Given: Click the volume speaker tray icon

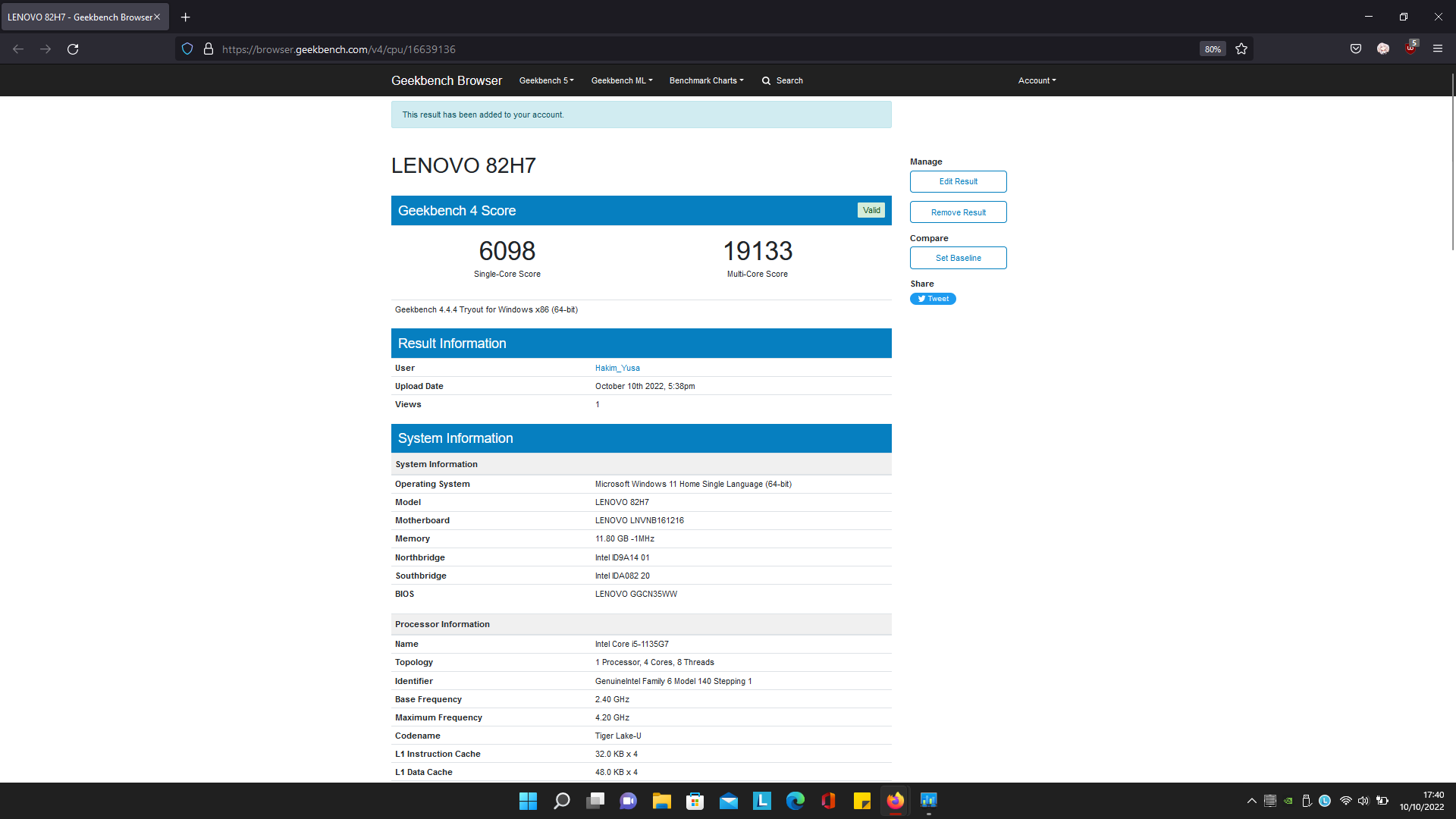Looking at the screenshot, I should coord(1363,801).
